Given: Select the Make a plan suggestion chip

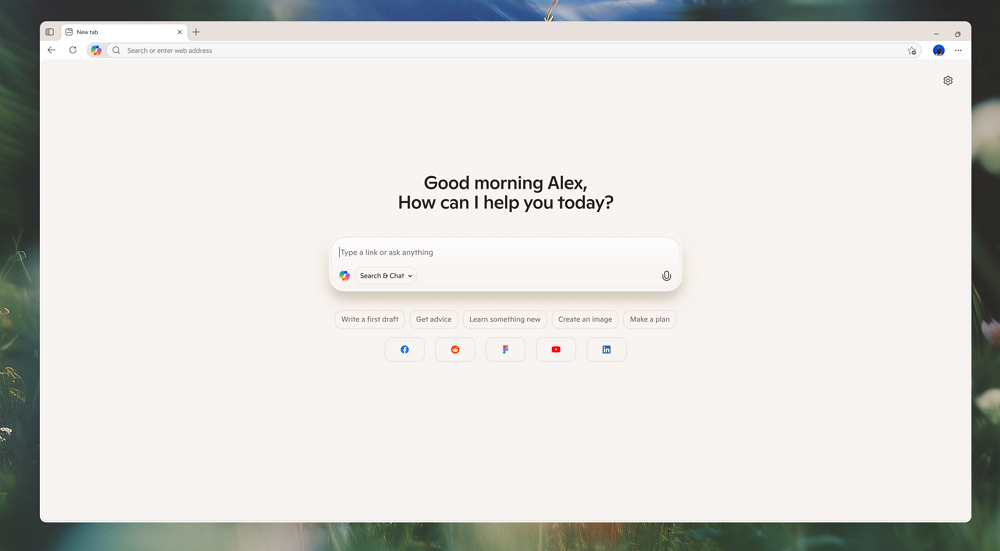Looking at the screenshot, I should (650, 320).
